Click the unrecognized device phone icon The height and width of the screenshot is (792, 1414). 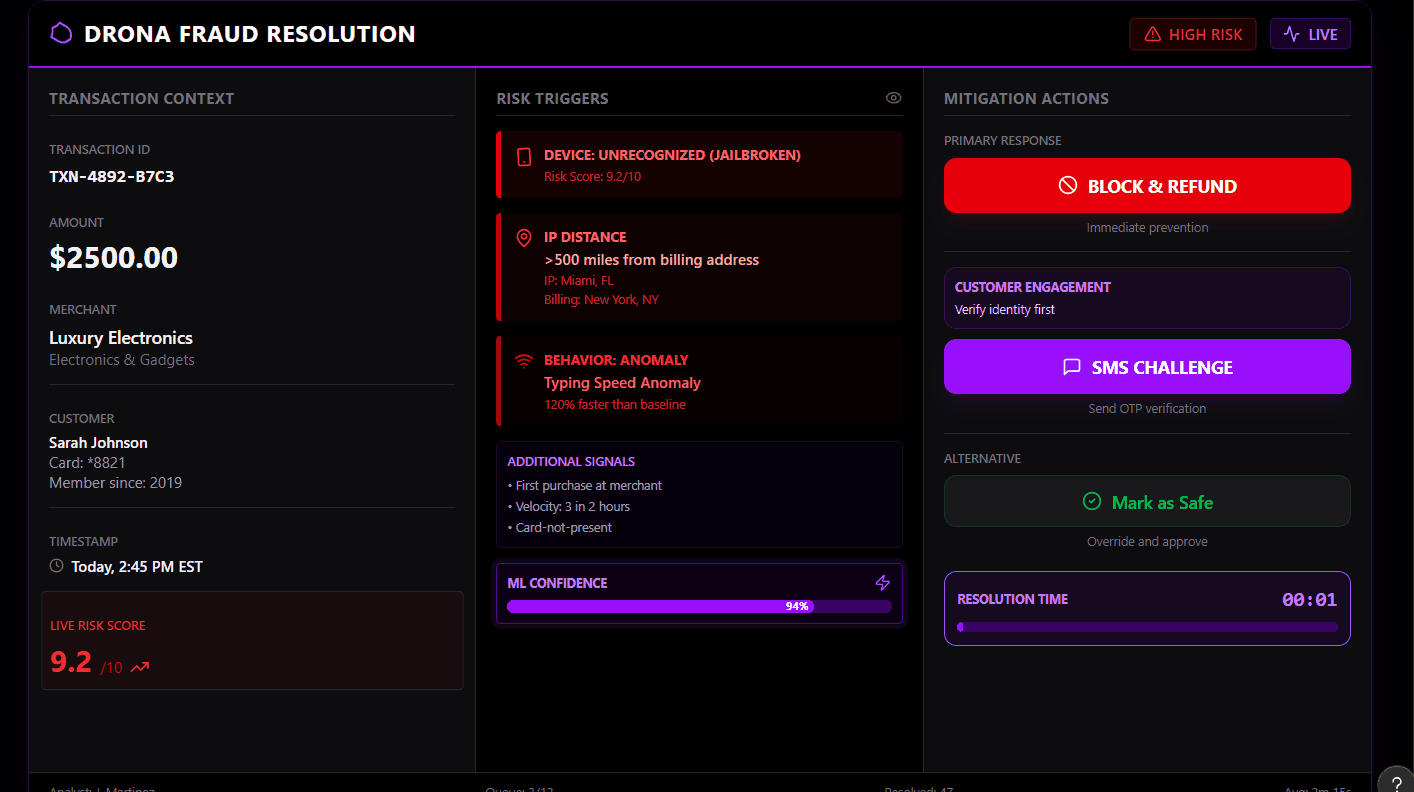click(x=523, y=157)
